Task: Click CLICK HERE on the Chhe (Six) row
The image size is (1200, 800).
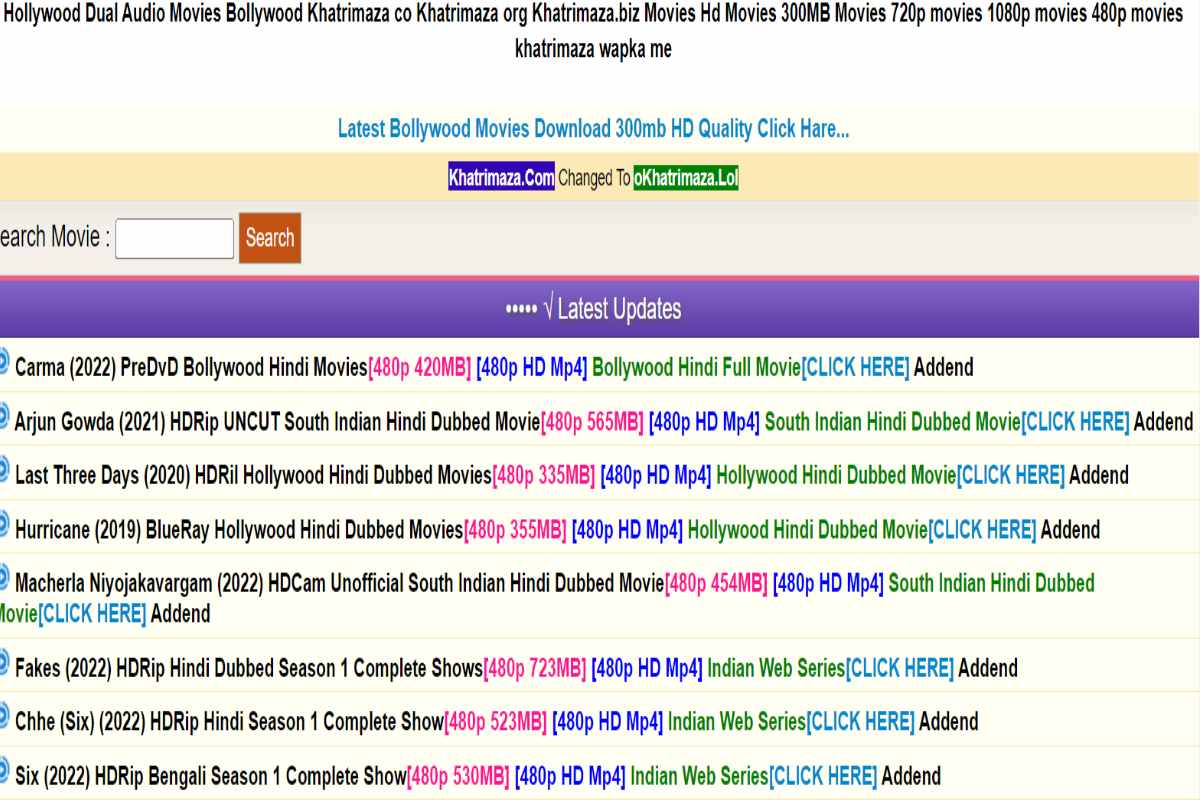Action: pyautogui.click(x=861, y=722)
